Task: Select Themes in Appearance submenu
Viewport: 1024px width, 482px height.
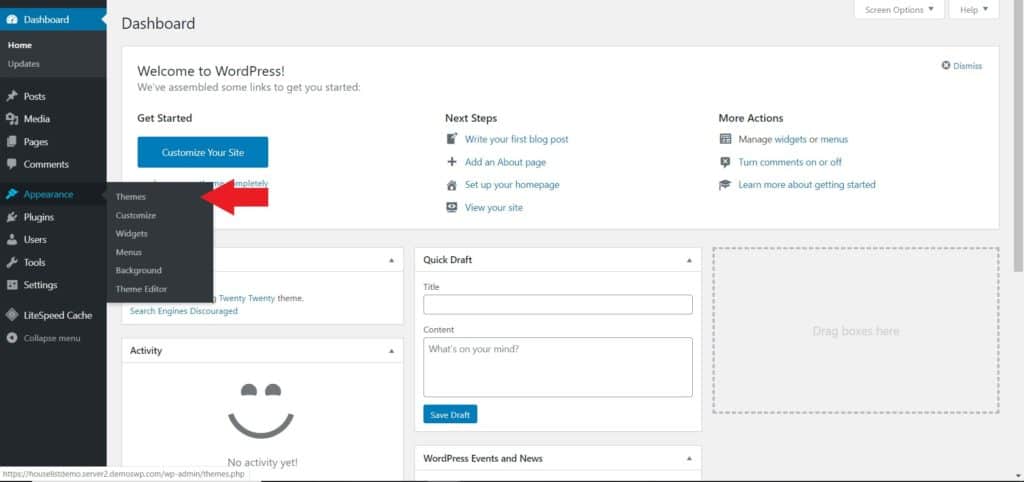Action: tap(131, 197)
